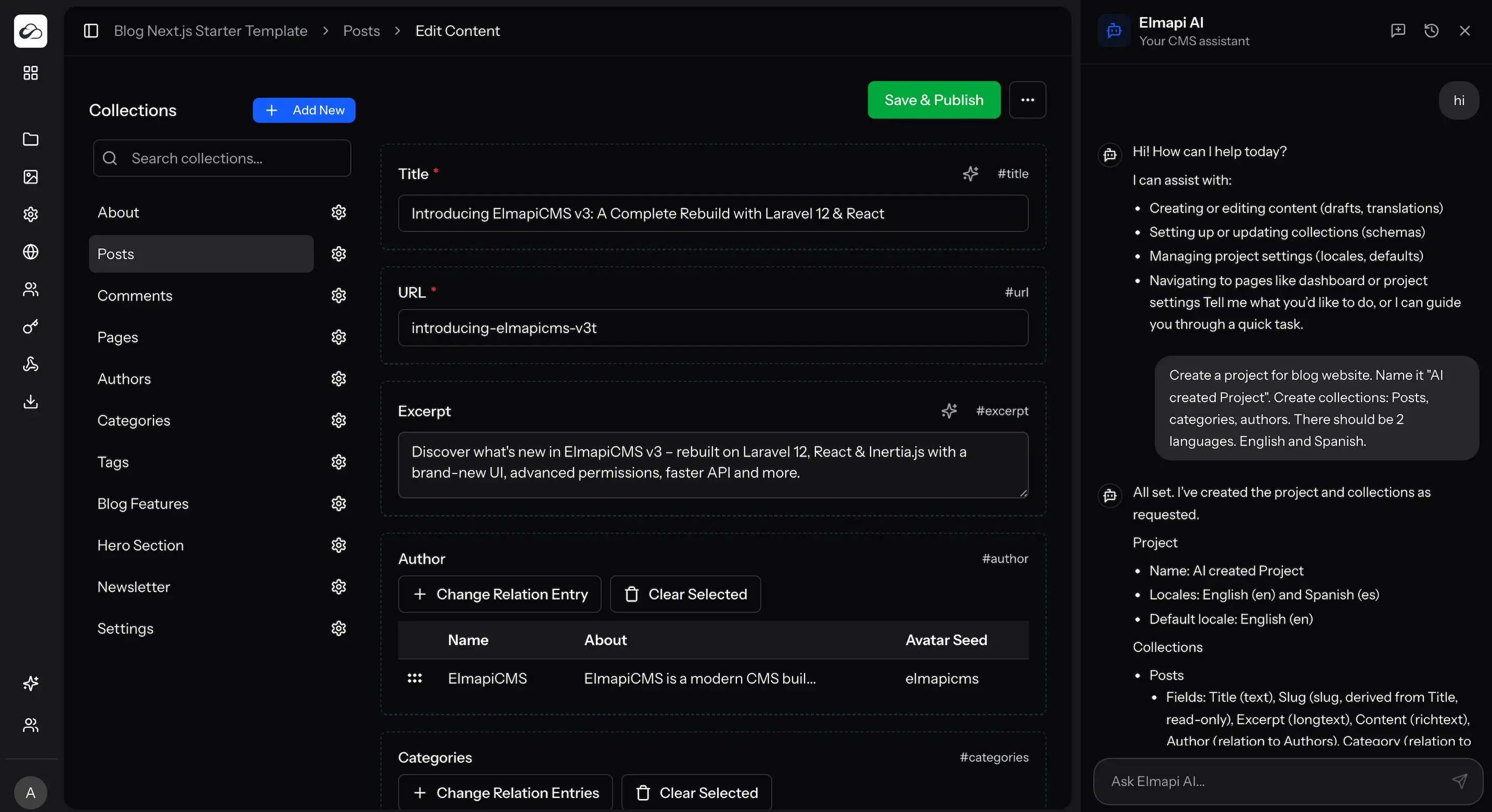Focus the Excerpt textarea
The height and width of the screenshot is (812, 1492).
tap(713, 465)
